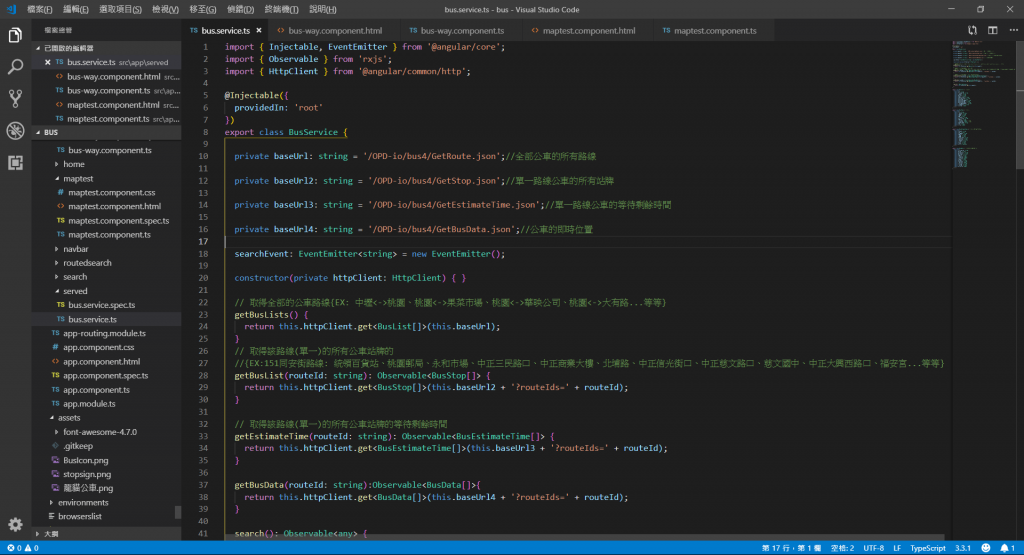Open the editor More Actions menu
The image size is (1024, 555).
(x=1013, y=30)
